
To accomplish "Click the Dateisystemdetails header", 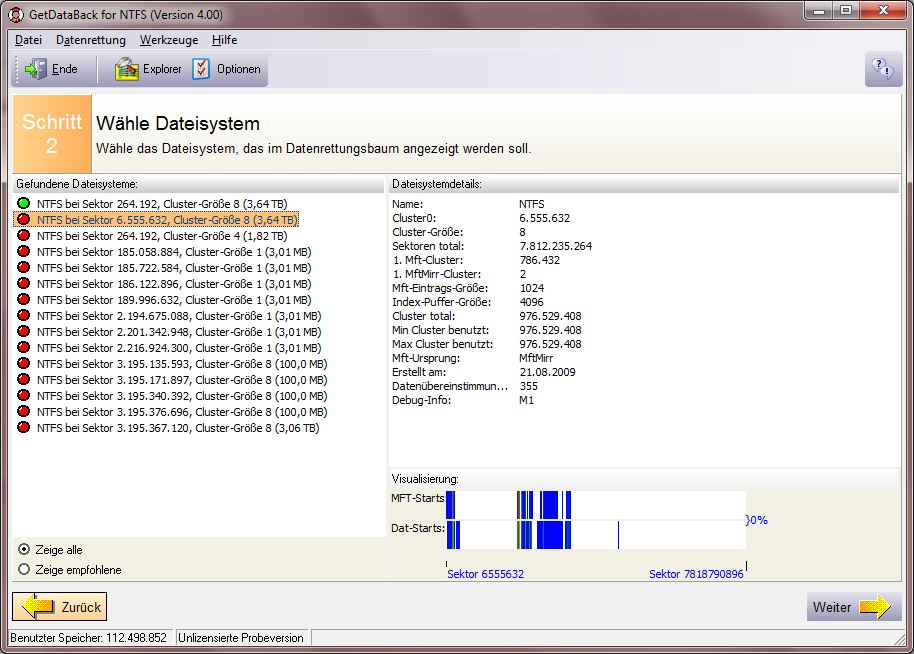I will point(437,184).
